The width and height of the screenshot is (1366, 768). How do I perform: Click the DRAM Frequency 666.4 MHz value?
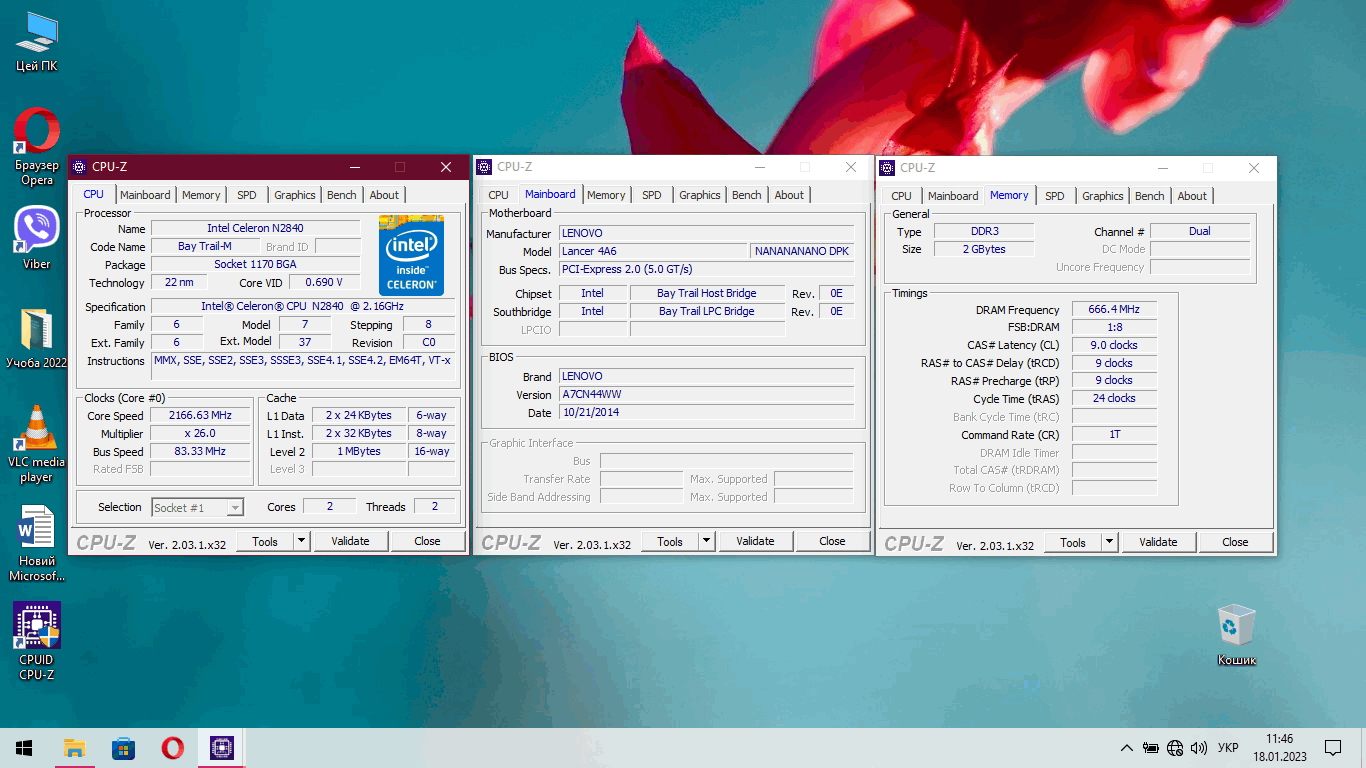1114,310
